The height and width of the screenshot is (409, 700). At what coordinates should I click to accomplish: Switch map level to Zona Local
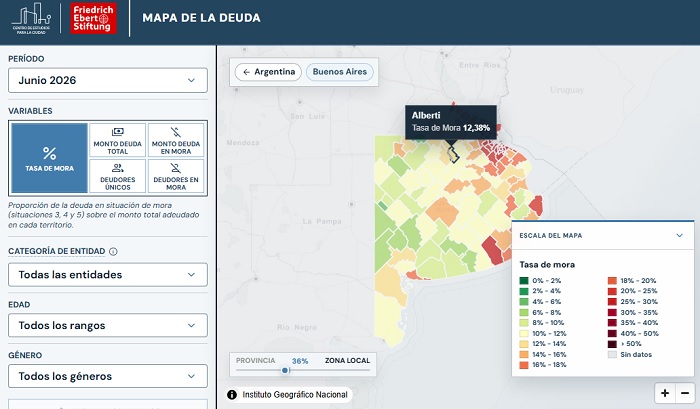point(347,360)
